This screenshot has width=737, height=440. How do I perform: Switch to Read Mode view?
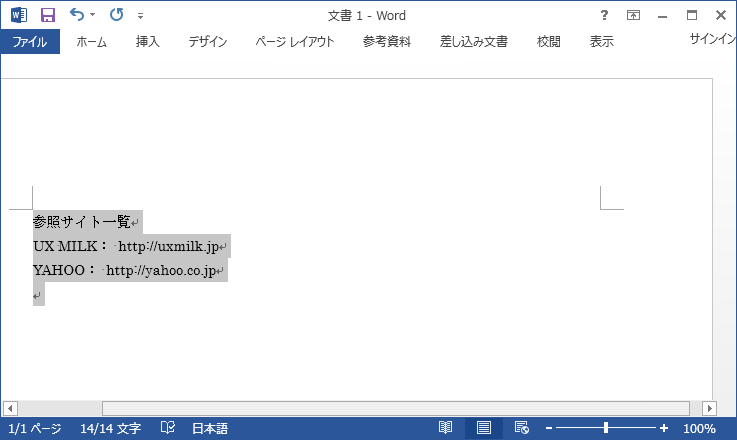pos(446,428)
